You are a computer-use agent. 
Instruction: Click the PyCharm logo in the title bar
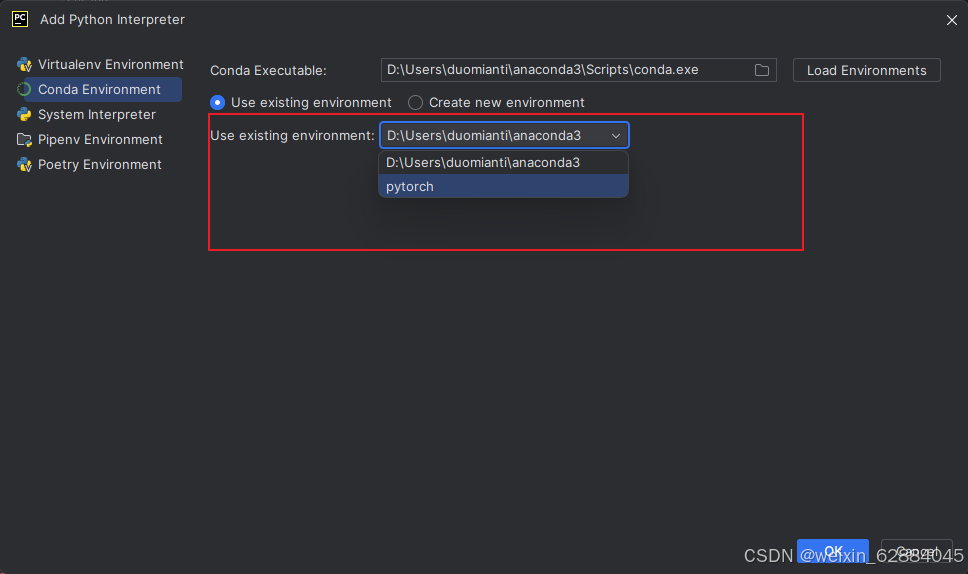[20, 19]
